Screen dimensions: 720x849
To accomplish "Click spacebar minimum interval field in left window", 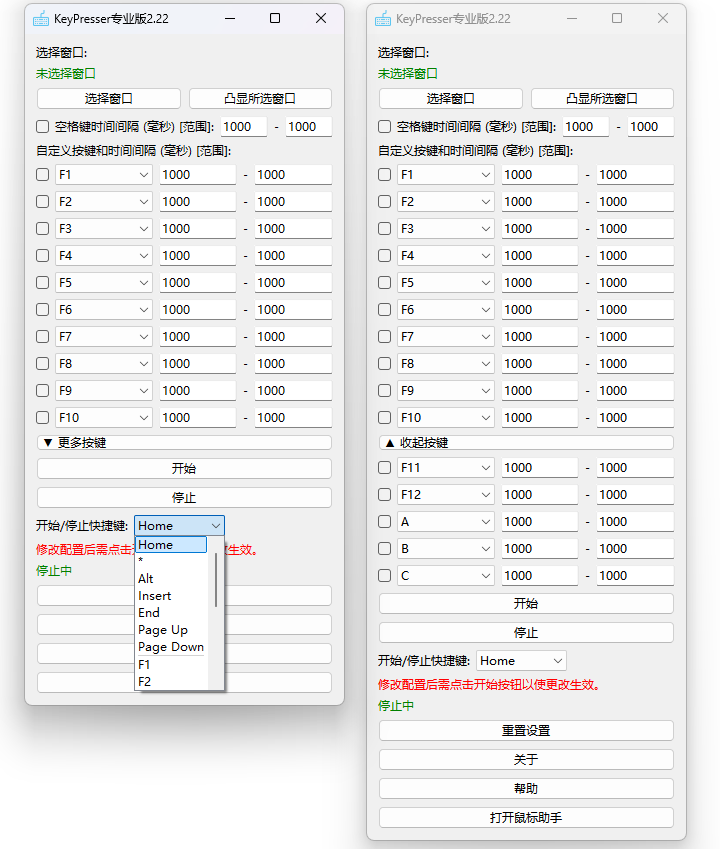I will (x=244, y=127).
